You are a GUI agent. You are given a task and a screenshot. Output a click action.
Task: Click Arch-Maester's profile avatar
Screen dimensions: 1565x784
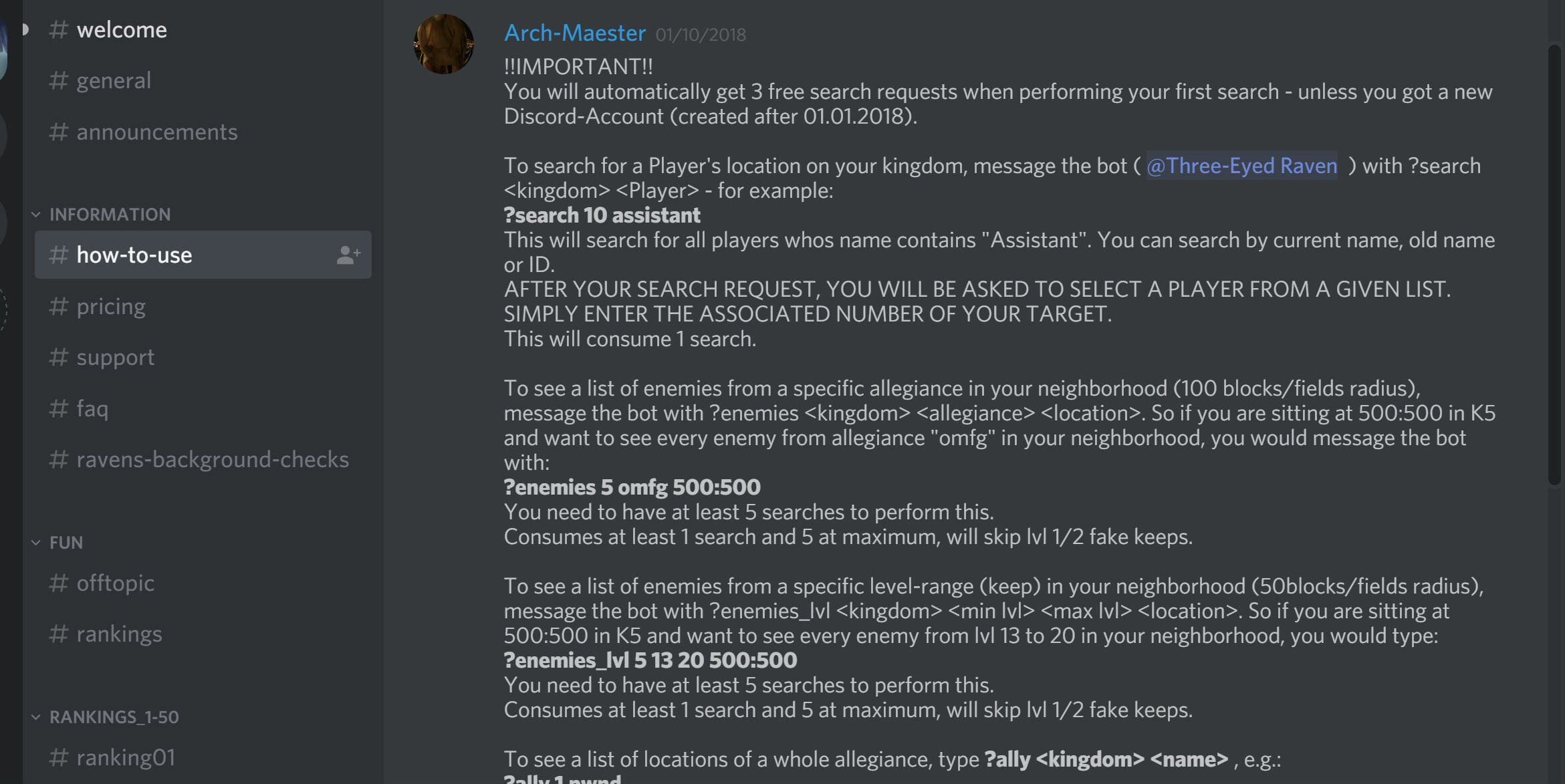click(x=444, y=44)
